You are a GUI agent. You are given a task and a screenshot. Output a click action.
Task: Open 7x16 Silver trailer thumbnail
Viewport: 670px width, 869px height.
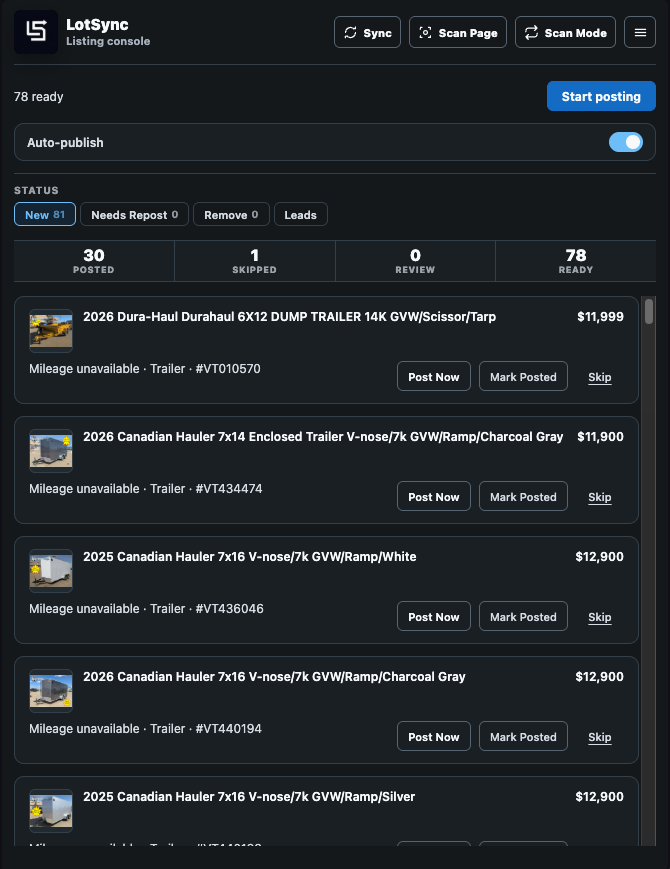(51, 811)
